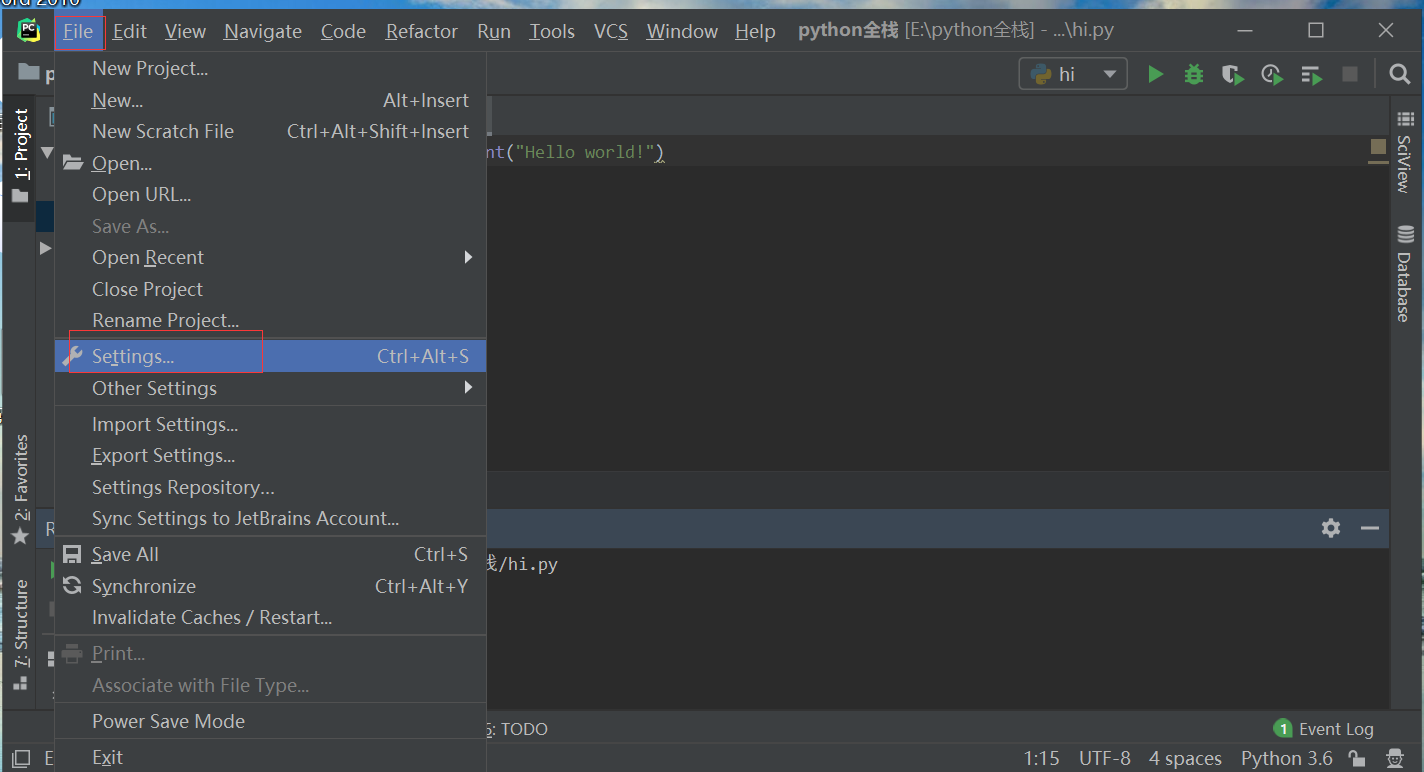Toggle the 1: Project tool window
The width and height of the screenshot is (1424, 772).
[20, 155]
